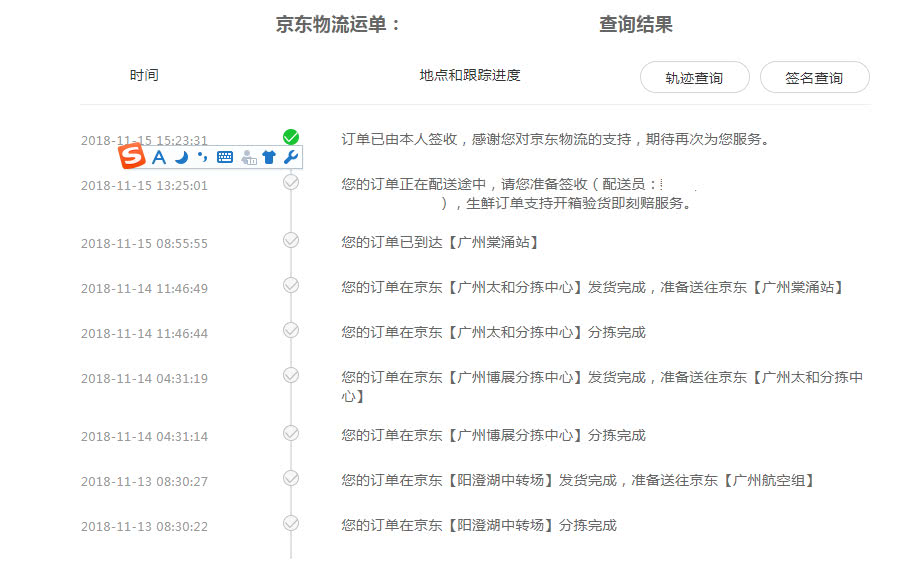Toggle punctuation mode in Sogou toolbar
The width and height of the screenshot is (921, 562).
pos(202,157)
